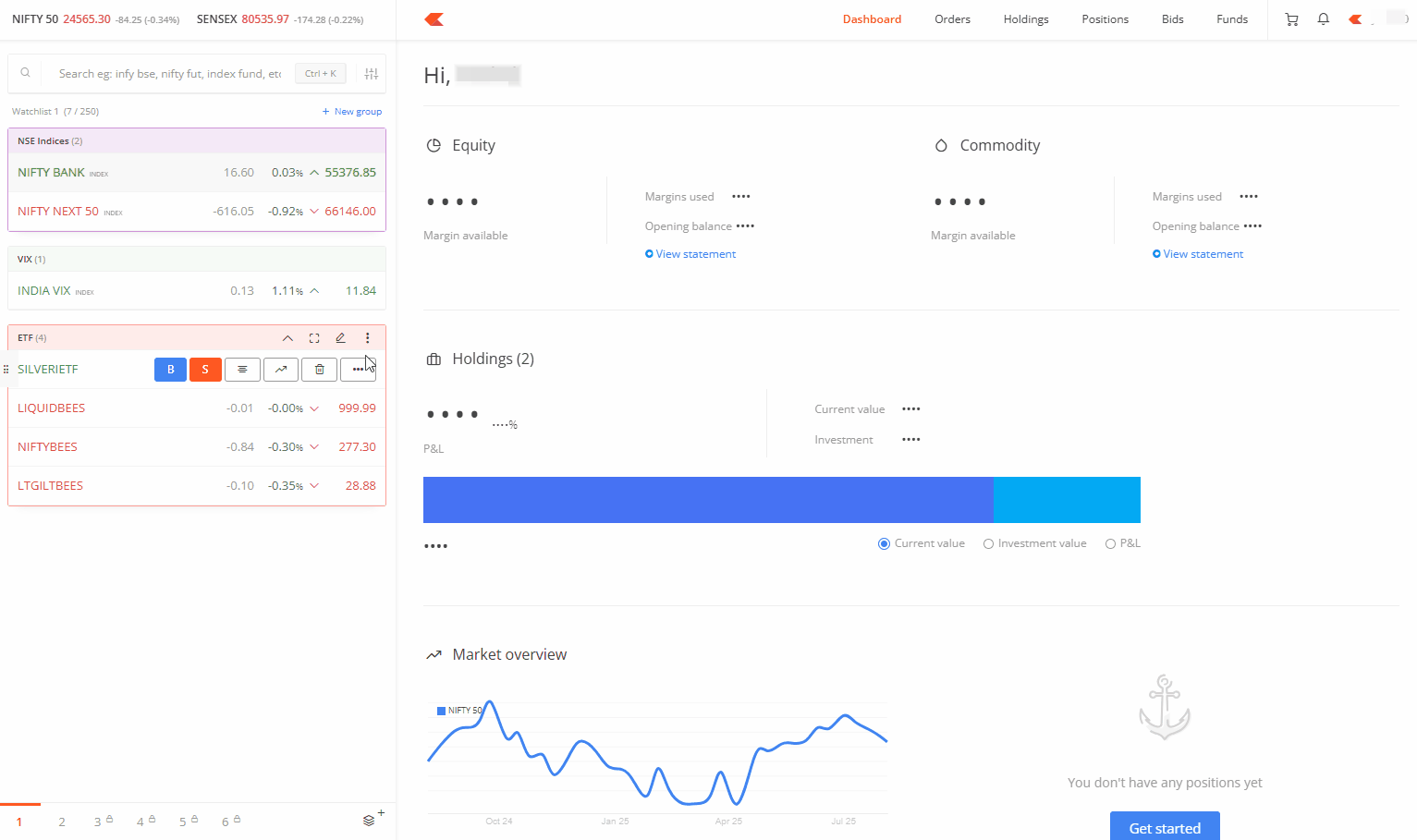
Task: Open the chart for SILVERIETF
Action: 281,370
